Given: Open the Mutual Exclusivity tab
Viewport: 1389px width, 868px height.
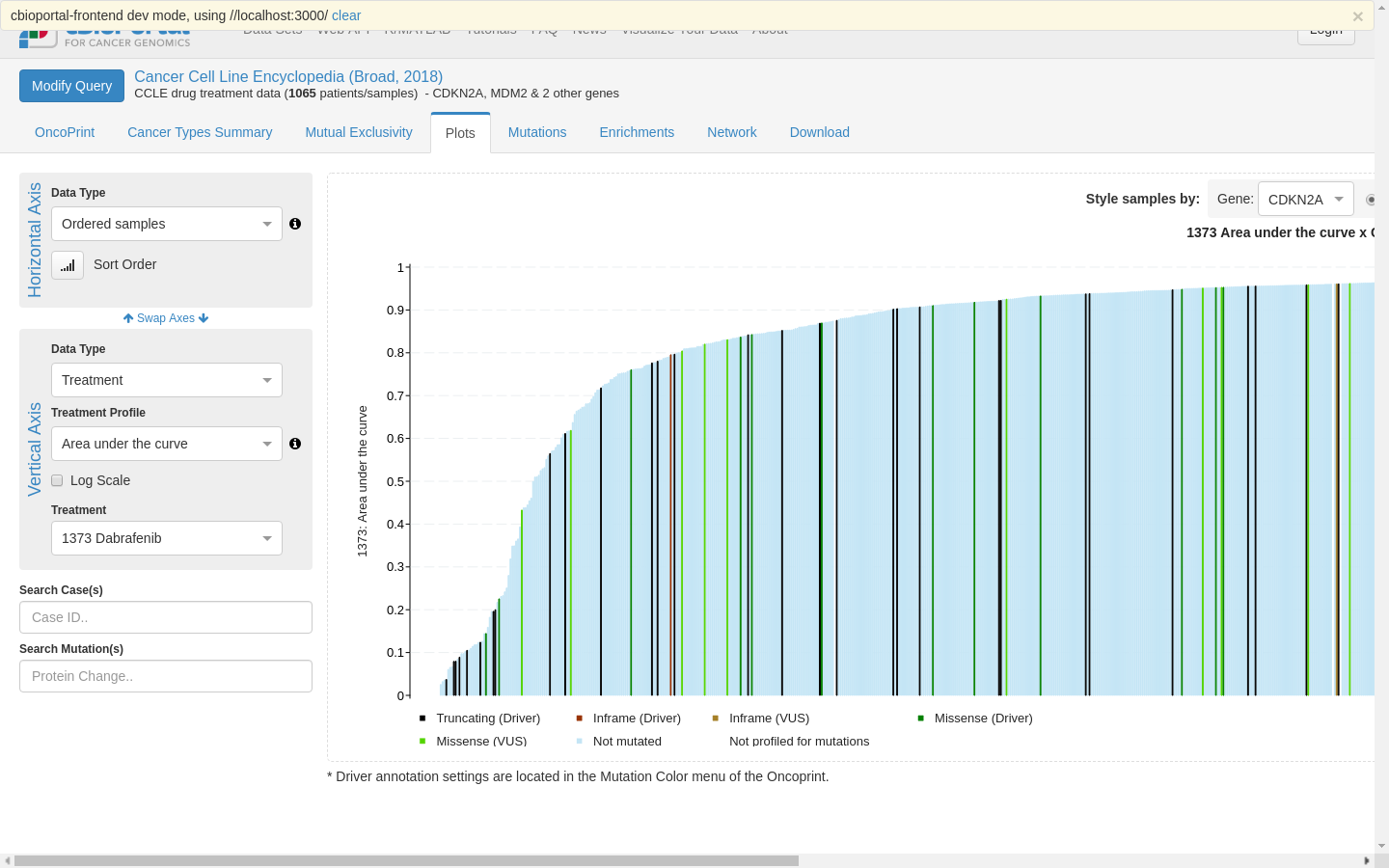Looking at the screenshot, I should [x=358, y=132].
